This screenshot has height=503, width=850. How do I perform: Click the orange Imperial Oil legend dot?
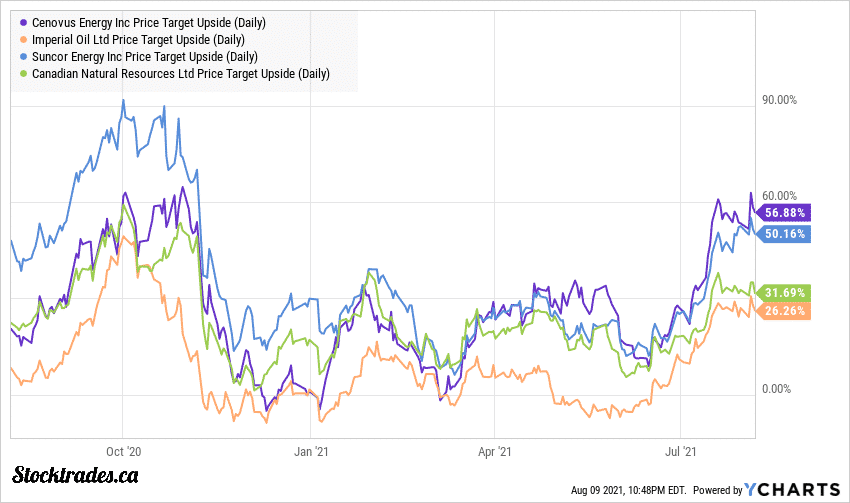coord(23,39)
